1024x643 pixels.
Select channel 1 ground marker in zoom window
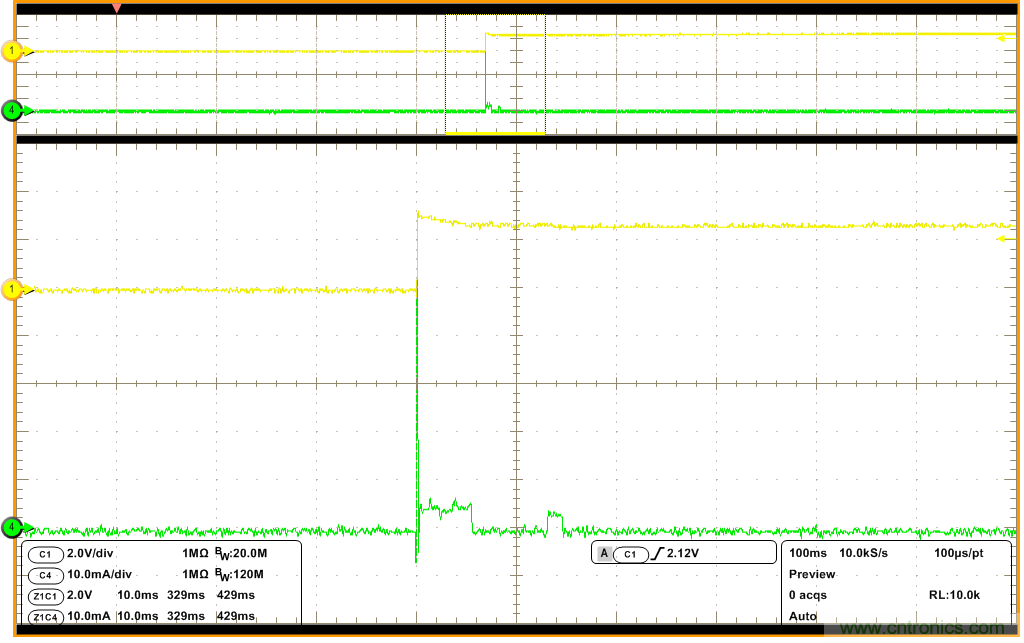tap(12, 290)
